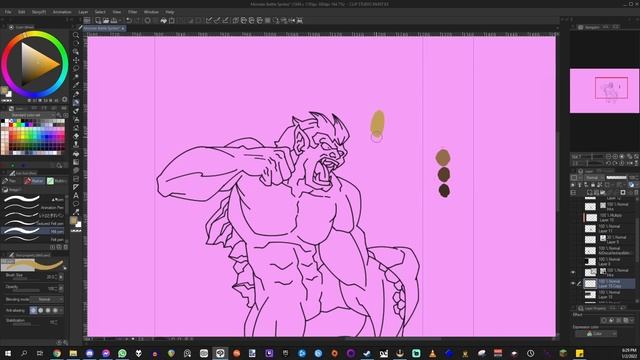The image size is (640, 360).
Task: Select the Balloon speech bubble tool
Action: [x=76, y=203]
